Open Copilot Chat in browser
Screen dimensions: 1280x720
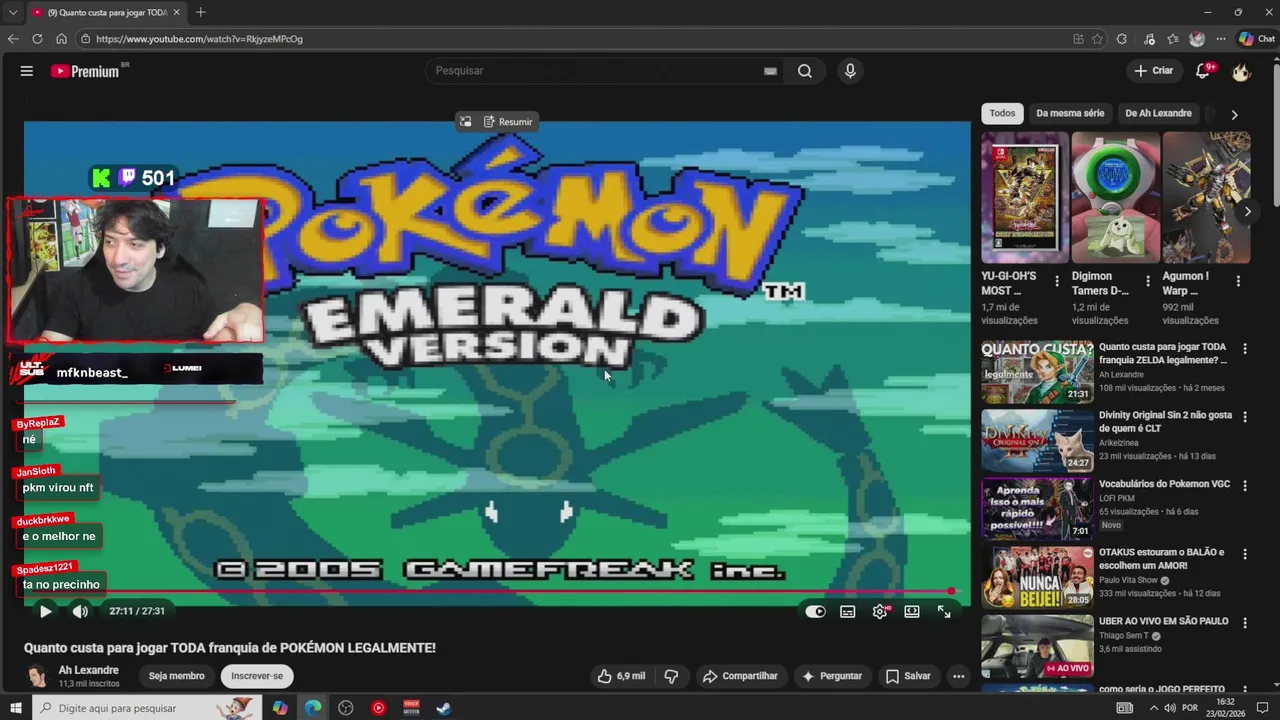click(1256, 39)
